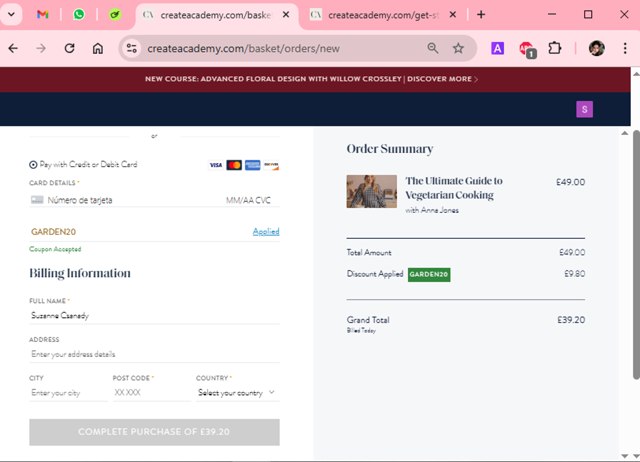The width and height of the screenshot is (640, 462).
Task: View site information icon in address bar
Action: (131, 49)
